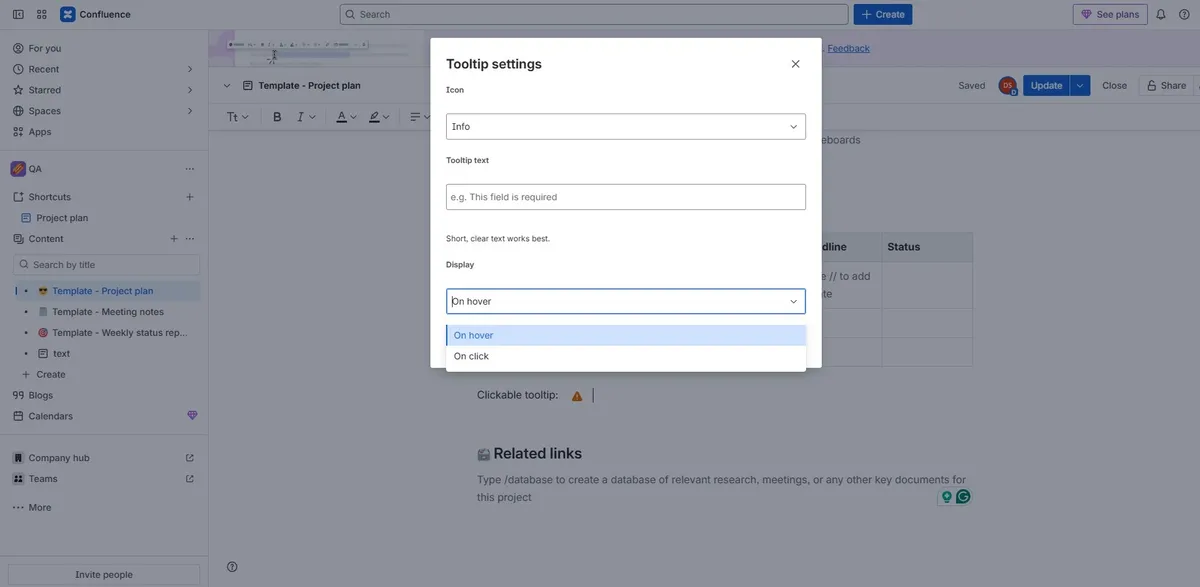The width and height of the screenshot is (1200, 587).
Task: Click the Calendars premium gem icon
Action: click(x=192, y=416)
